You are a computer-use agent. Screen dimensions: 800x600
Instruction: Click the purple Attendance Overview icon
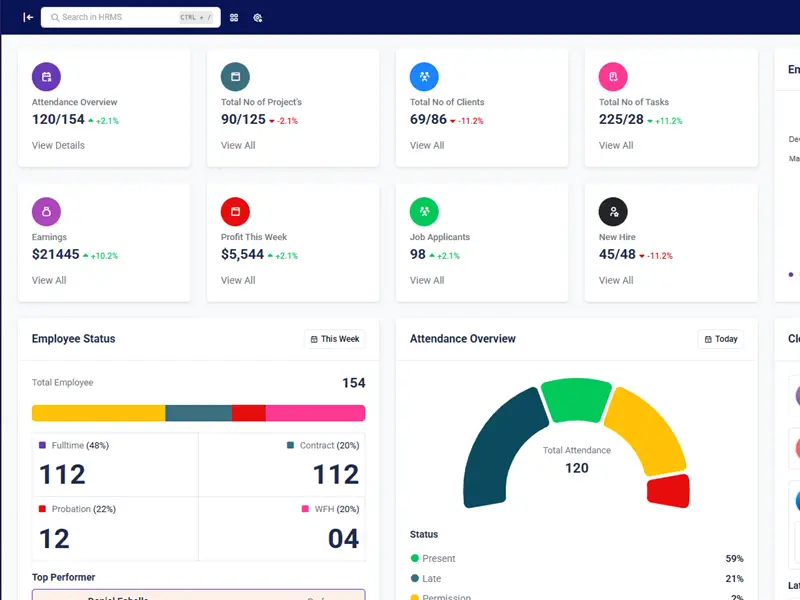point(46,76)
